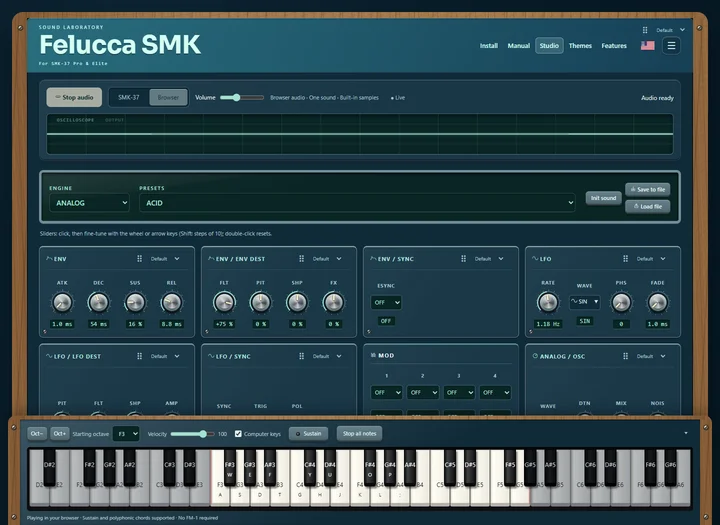Click the ENV DEST FX knob
This screenshot has height=525, width=720.
click(x=333, y=302)
